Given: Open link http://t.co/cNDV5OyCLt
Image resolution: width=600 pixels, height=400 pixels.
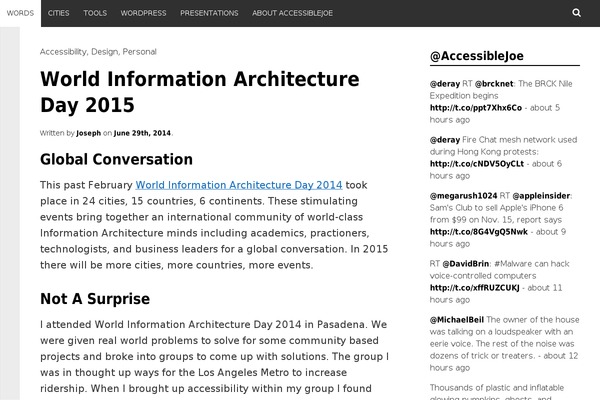Looking at the screenshot, I should click(x=477, y=164).
